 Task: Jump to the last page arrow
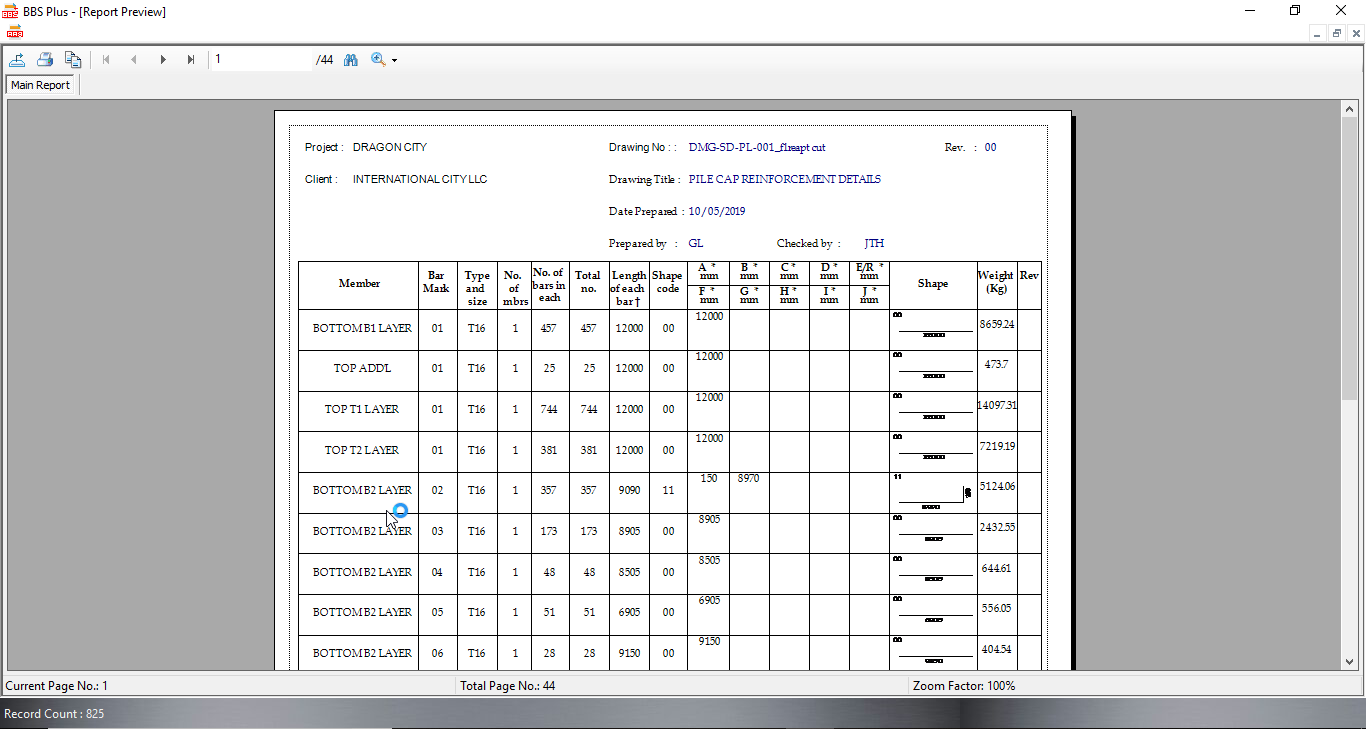[x=191, y=60]
